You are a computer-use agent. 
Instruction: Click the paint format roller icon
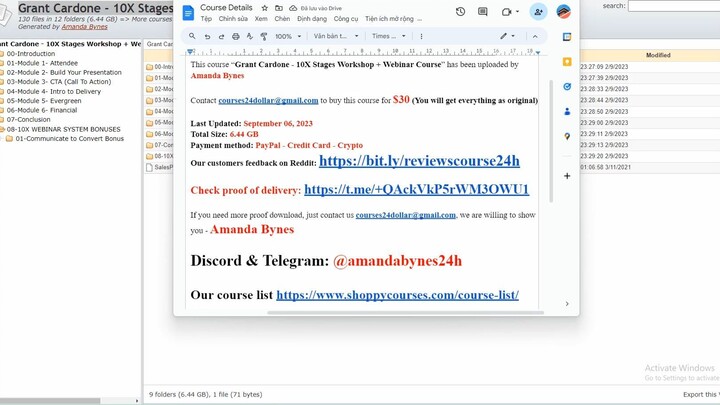pos(263,36)
